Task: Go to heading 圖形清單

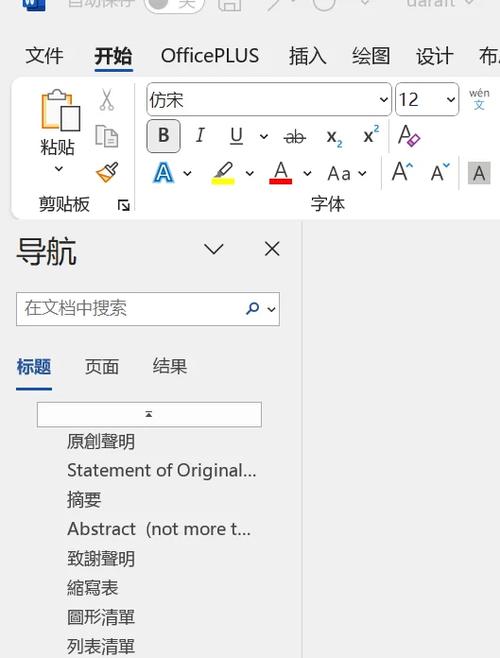Action: click(x=101, y=617)
